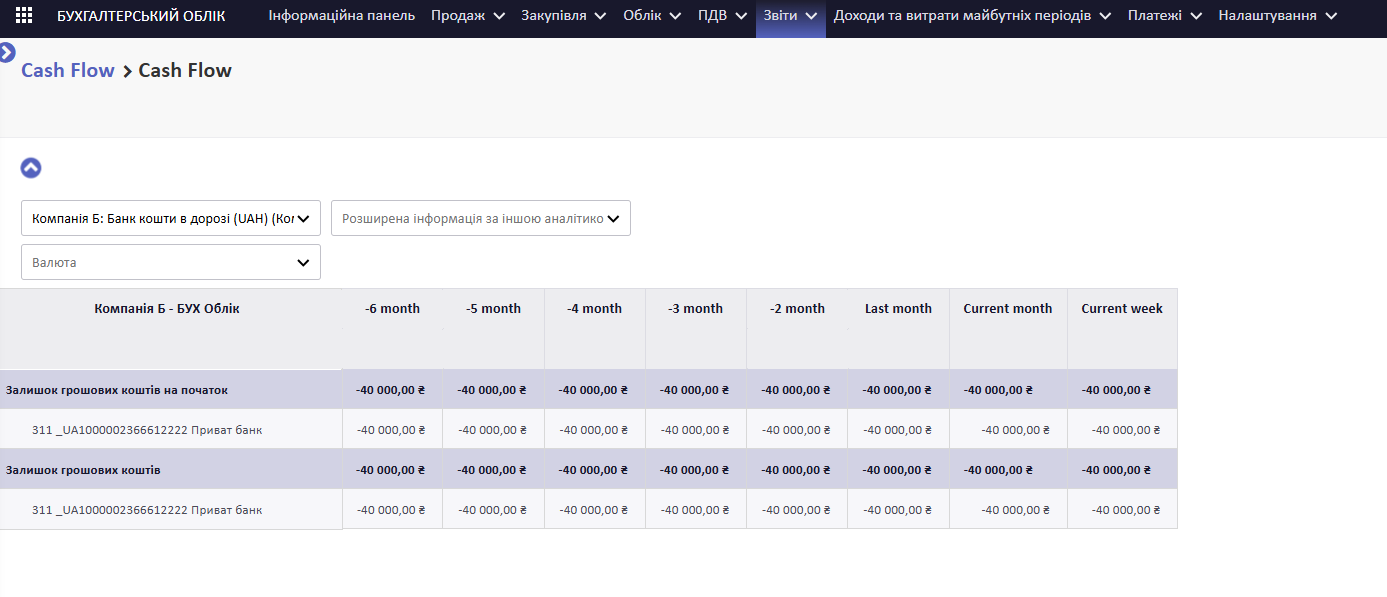Click the Current week column header
The height and width of the screenshot is (597, 1387).
pos(1122,309)
